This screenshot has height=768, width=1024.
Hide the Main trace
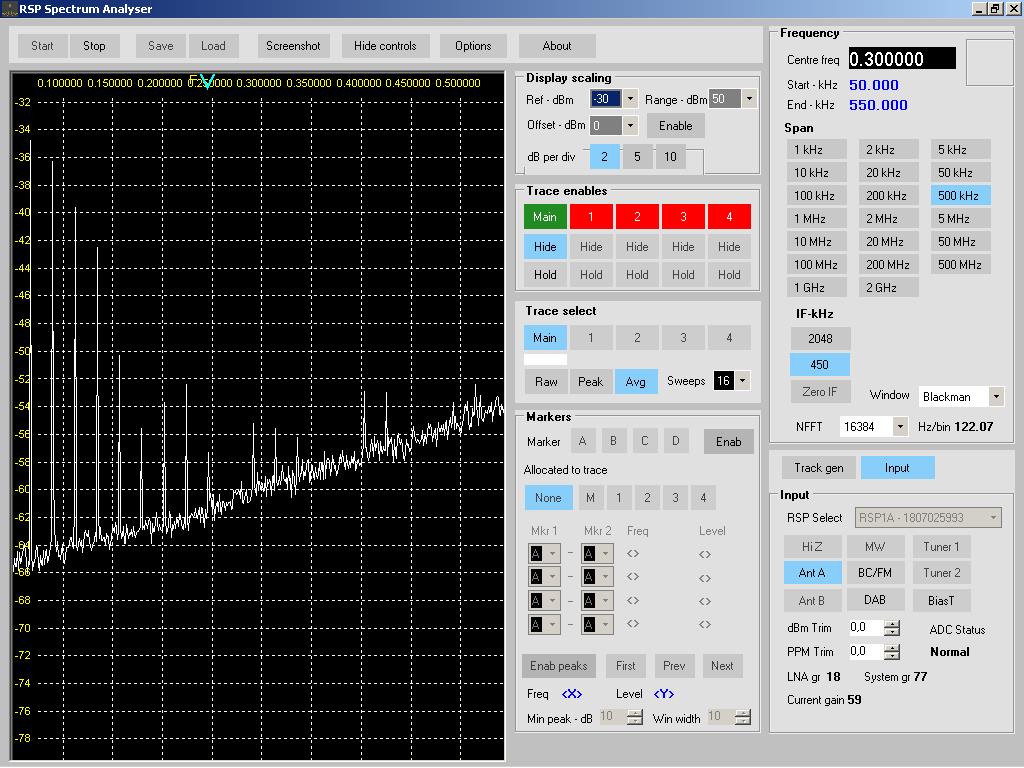click(545, 247)
